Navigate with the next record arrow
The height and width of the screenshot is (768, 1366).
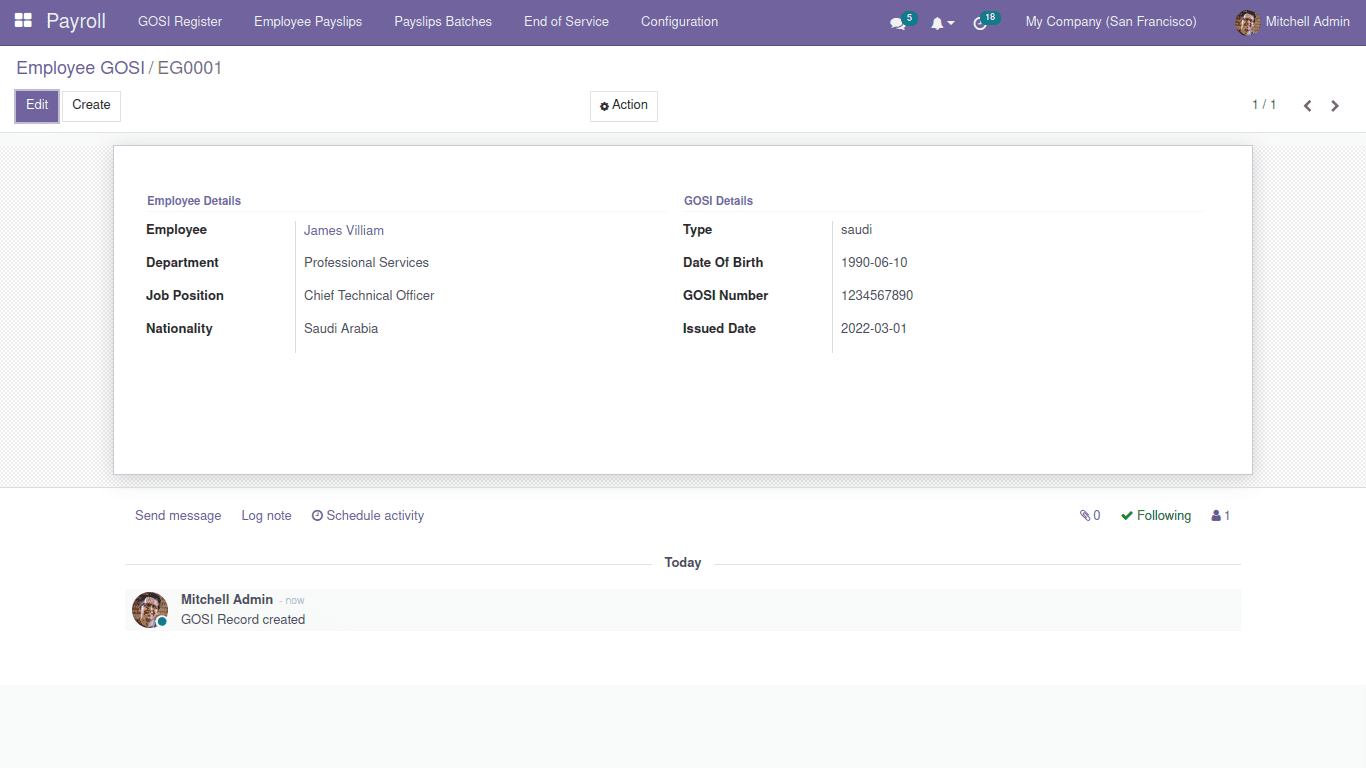point(1335,105)
